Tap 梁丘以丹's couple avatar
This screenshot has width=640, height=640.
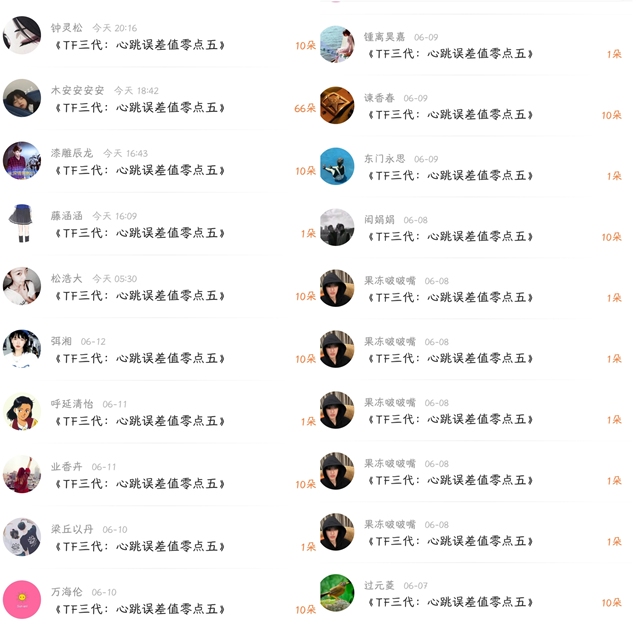tap(22, 537)
